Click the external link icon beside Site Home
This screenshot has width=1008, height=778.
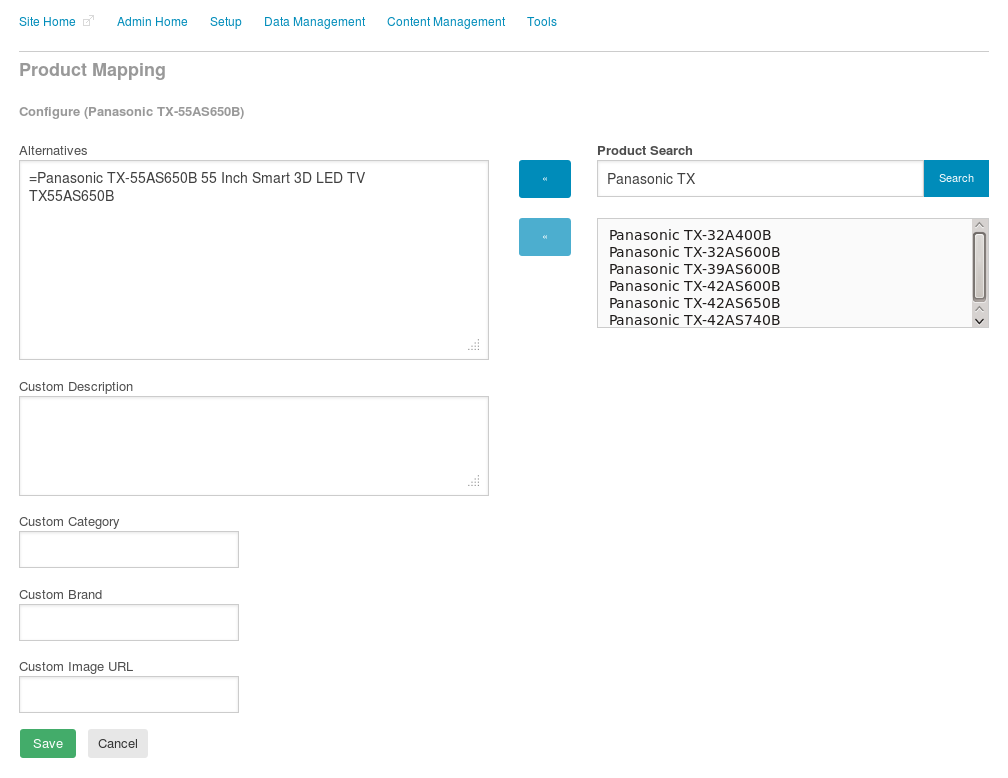[x=88, y=21]
